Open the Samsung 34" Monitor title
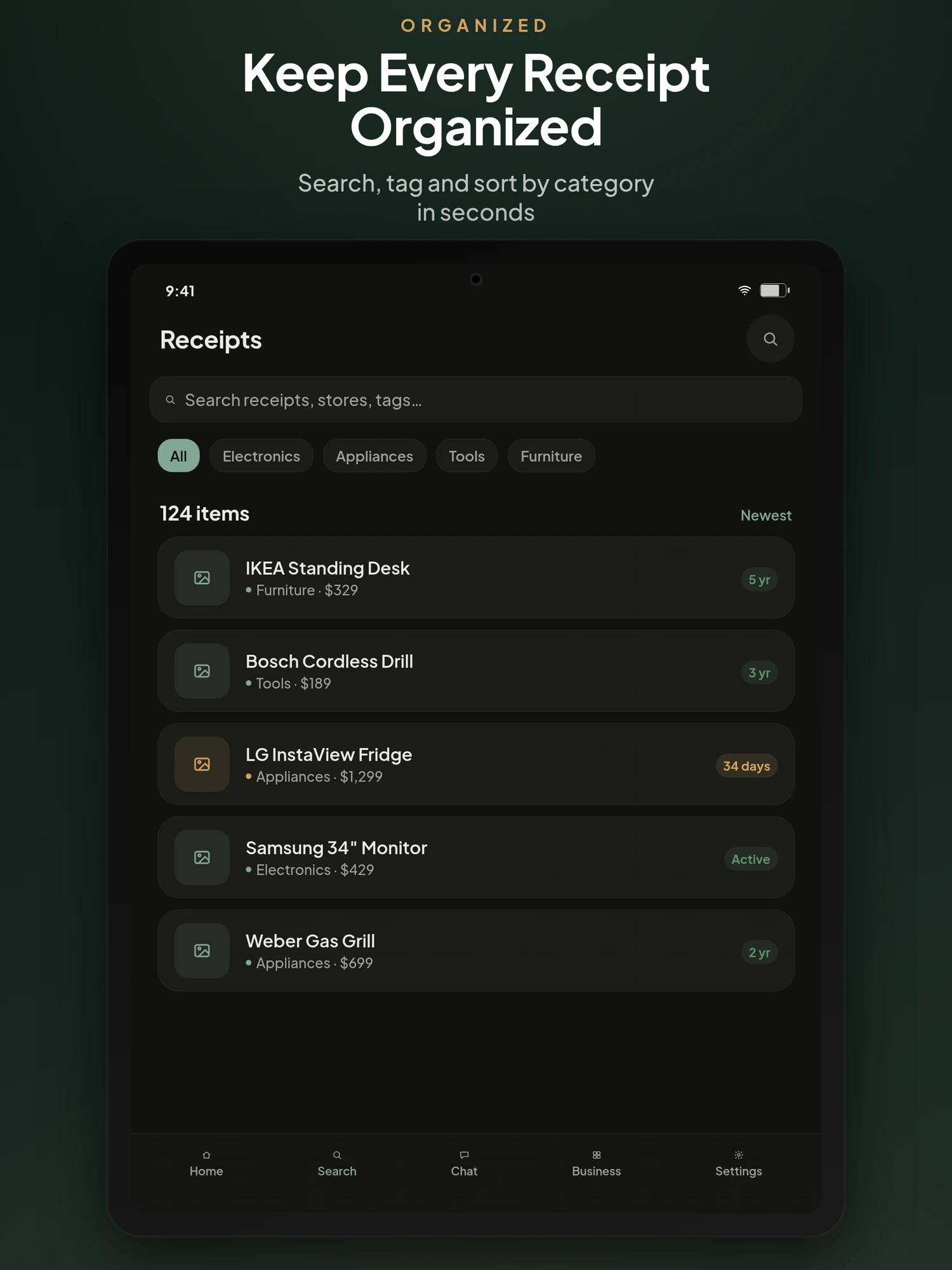Screen dimensions: 952x1270 (336, 848)
